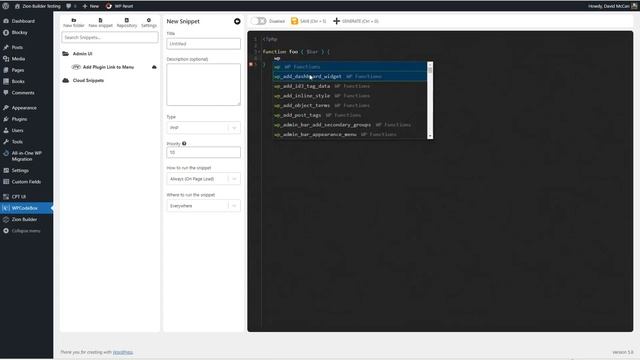Open Posts menu item
The width and height of the screenshot is (640, 360).
[x=17, y=47]
